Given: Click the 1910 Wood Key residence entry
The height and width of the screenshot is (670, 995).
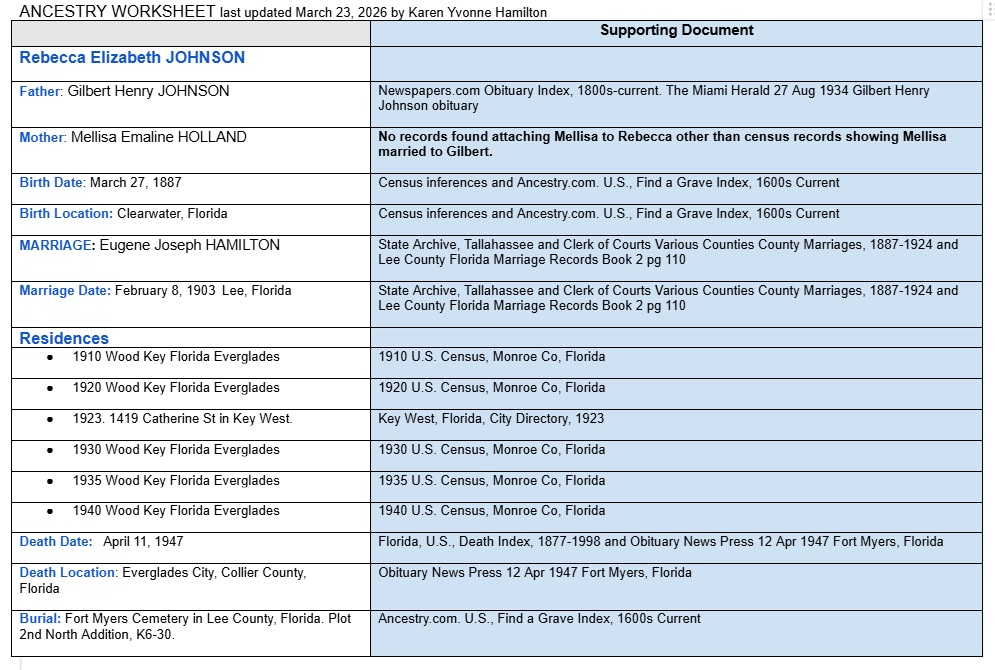Looking at the screenshot, I should coord(176,357).
